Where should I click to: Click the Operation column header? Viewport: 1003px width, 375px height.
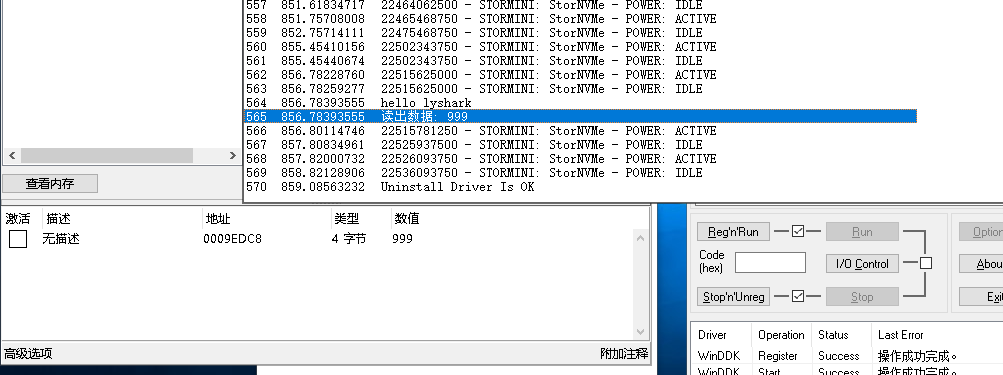[x=781, y=335]
